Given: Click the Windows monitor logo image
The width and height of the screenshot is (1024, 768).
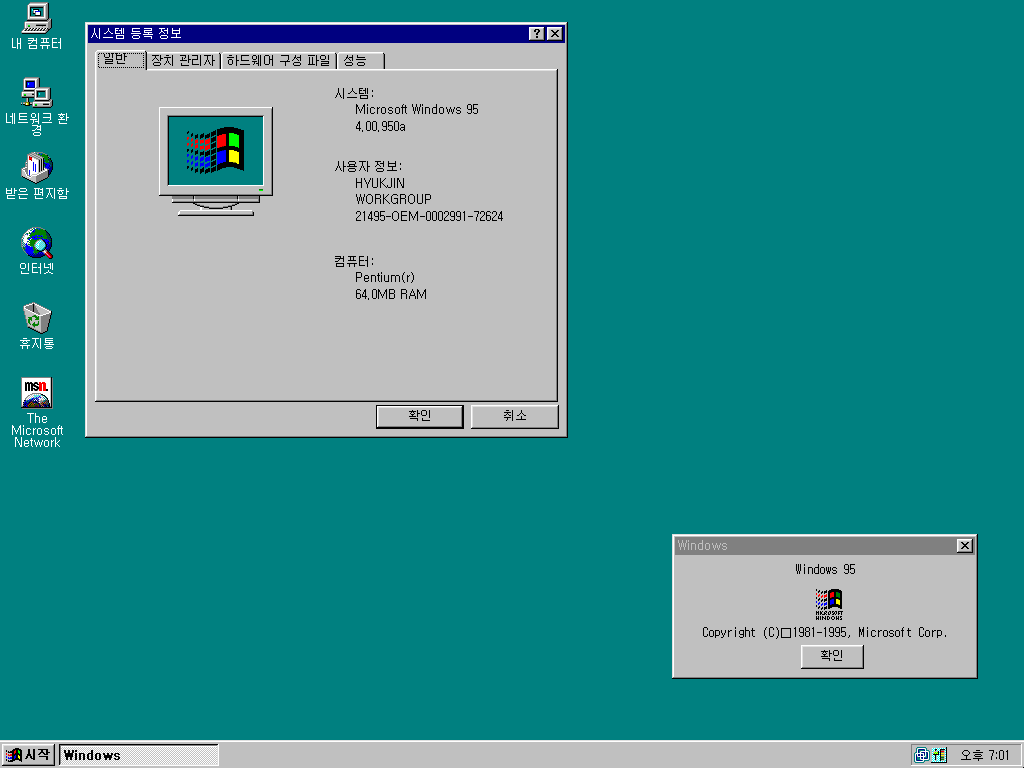Looking at the screenshot, I should click(x=216, y=161).
